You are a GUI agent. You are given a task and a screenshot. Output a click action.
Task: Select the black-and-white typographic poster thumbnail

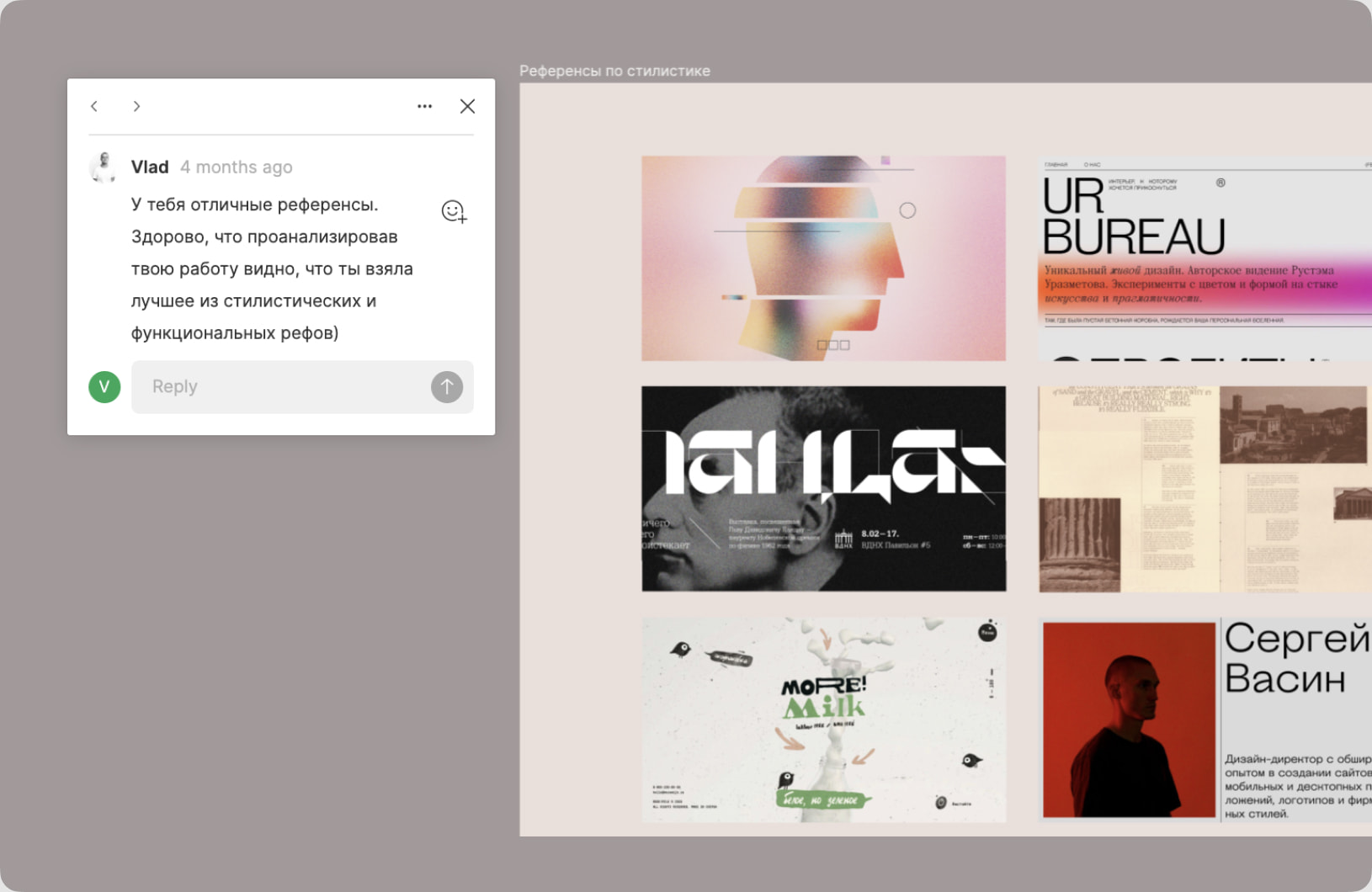coord(823,489)
